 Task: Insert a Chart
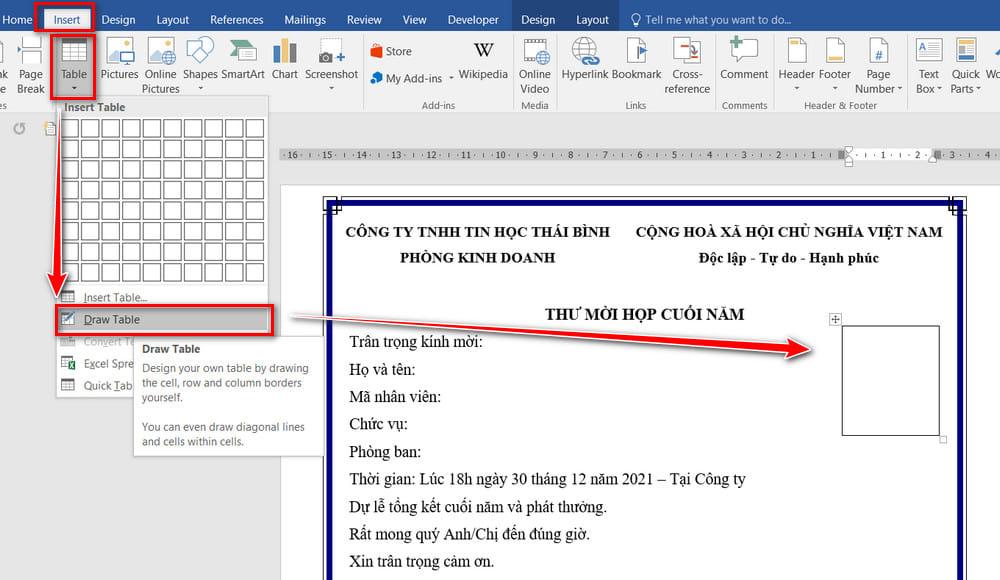(x=284, y=59)
